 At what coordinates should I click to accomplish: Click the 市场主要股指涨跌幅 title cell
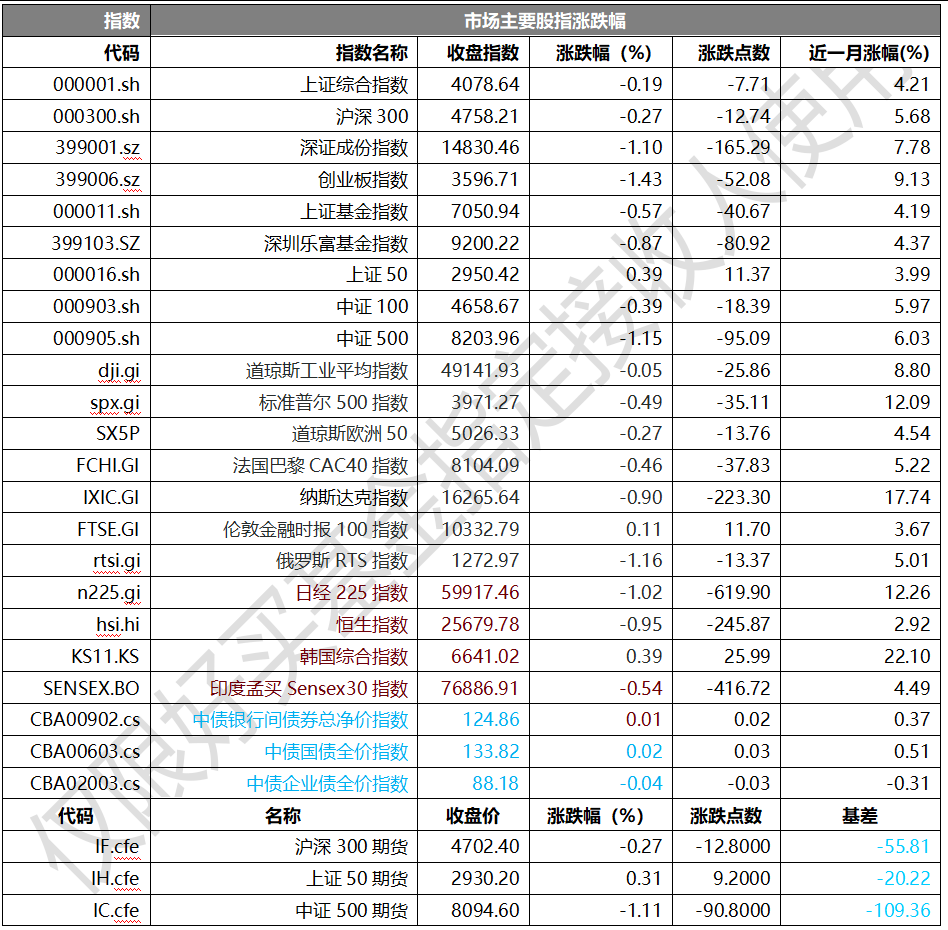coord(545,20)
